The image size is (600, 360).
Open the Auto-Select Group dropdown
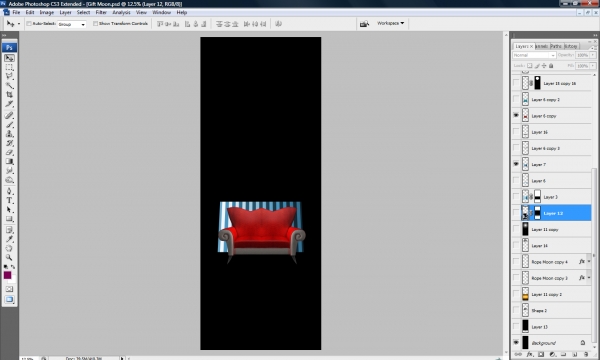72,24
